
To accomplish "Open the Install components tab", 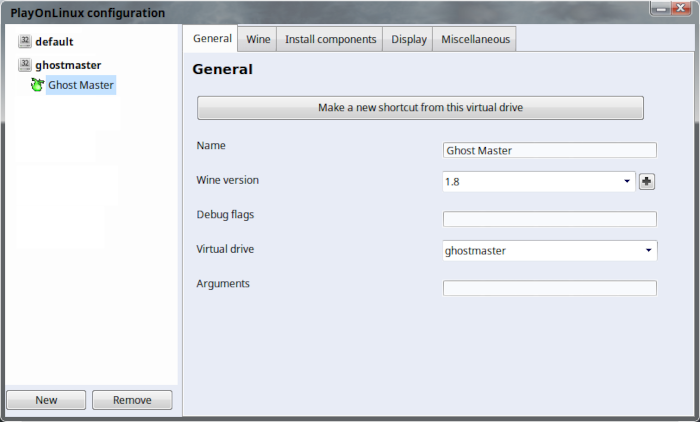I will point(330,39).
